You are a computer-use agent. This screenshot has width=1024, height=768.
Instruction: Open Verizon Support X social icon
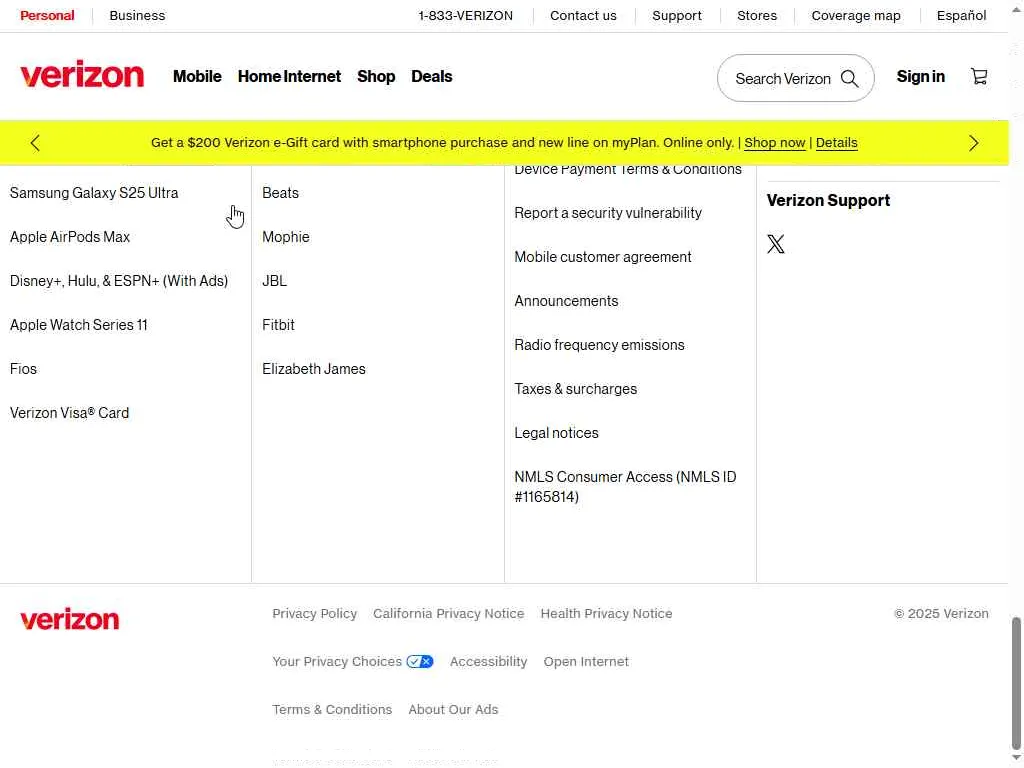point(776,244)
